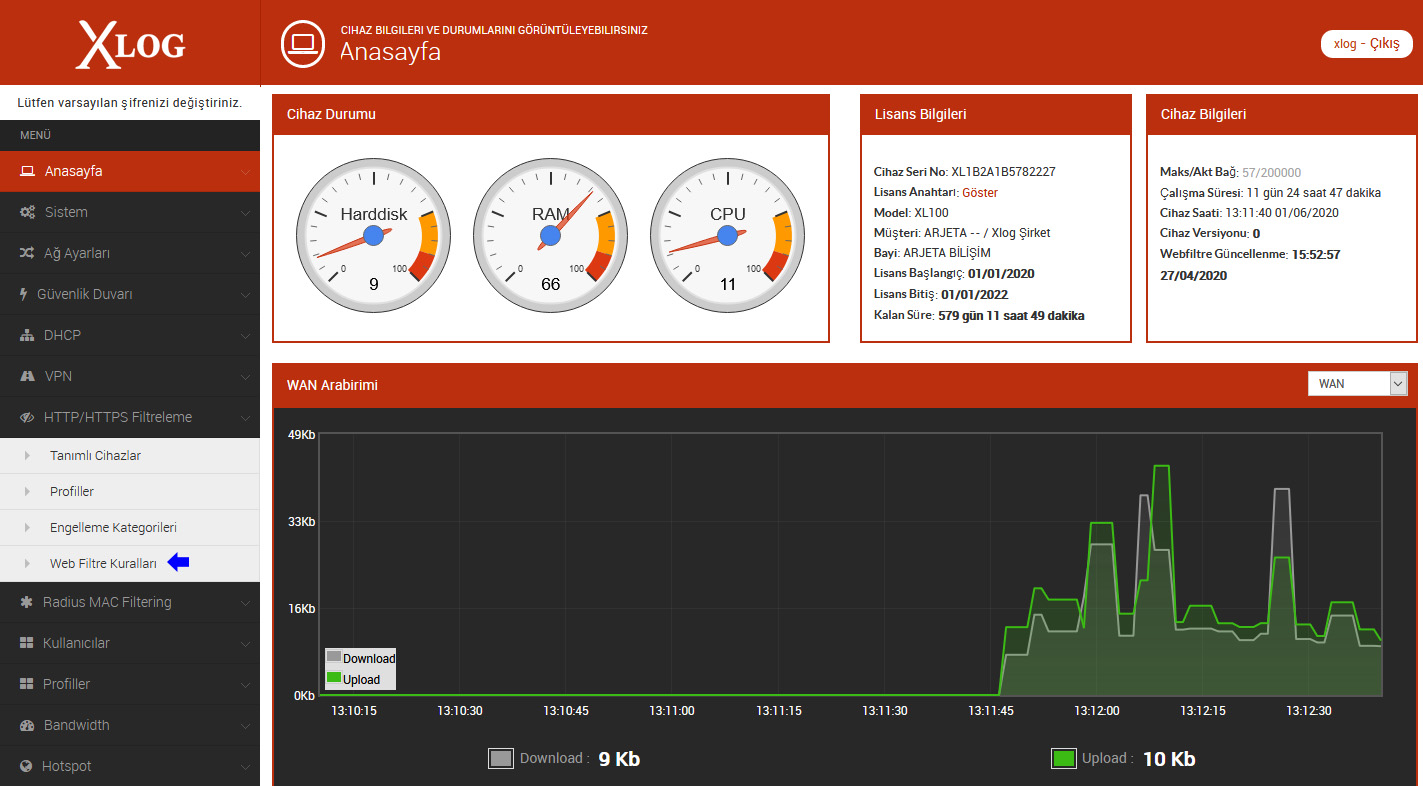1423x786 pixels.
Task: Click the Model value XL100
Action: (x=931, y=213)
